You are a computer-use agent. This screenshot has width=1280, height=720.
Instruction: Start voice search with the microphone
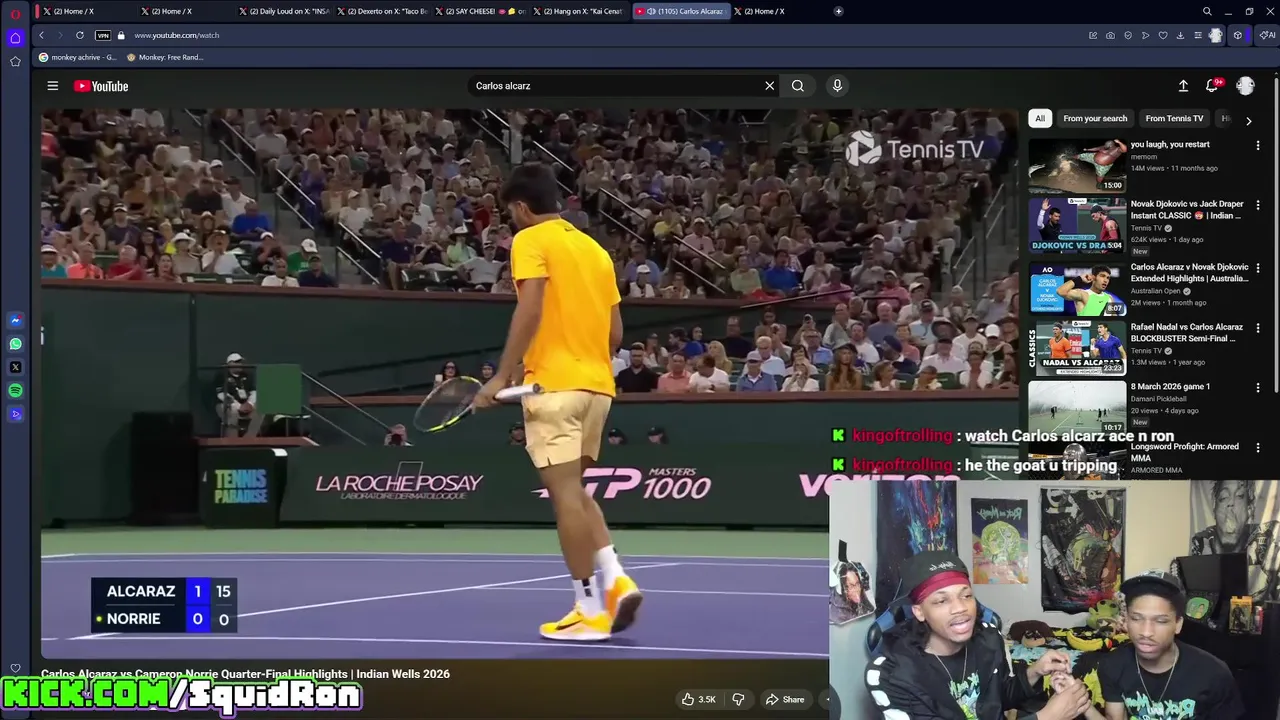coord(837,86)
